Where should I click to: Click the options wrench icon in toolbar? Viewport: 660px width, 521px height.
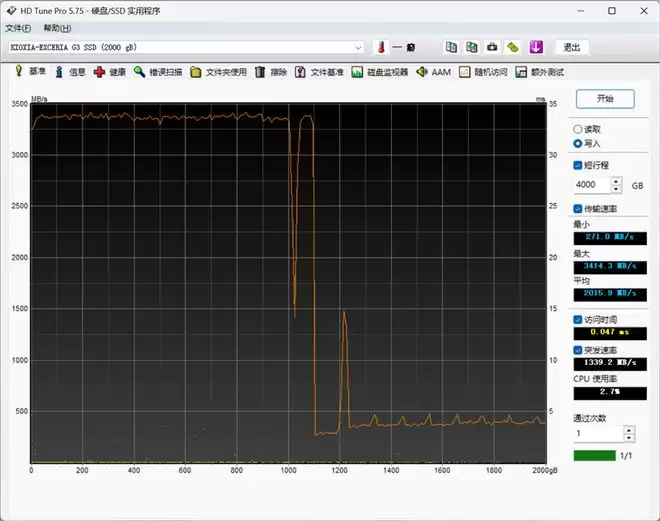click(x=513, y=47)
